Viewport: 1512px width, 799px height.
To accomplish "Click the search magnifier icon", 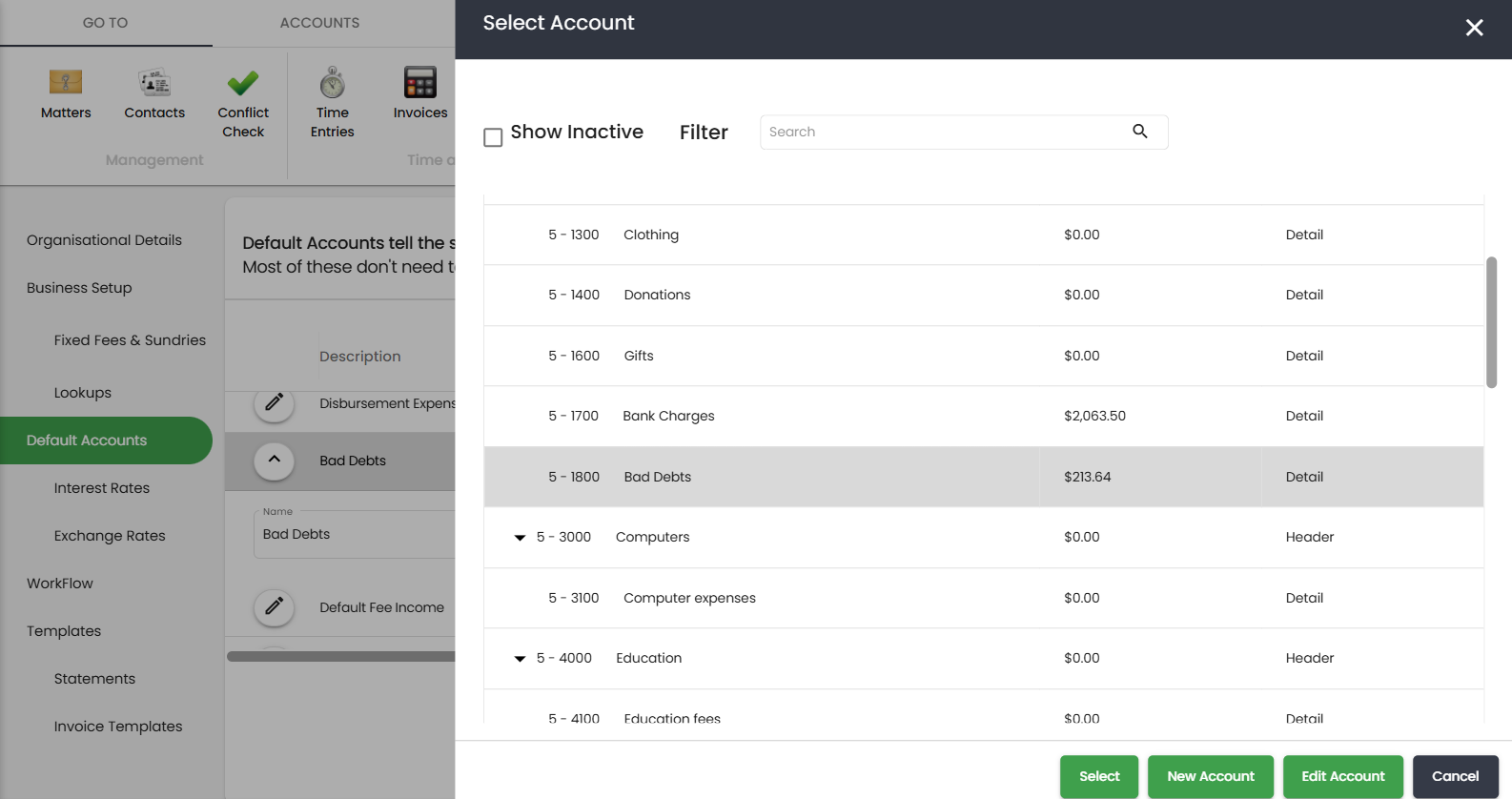I will click(x=1140, y=132).
